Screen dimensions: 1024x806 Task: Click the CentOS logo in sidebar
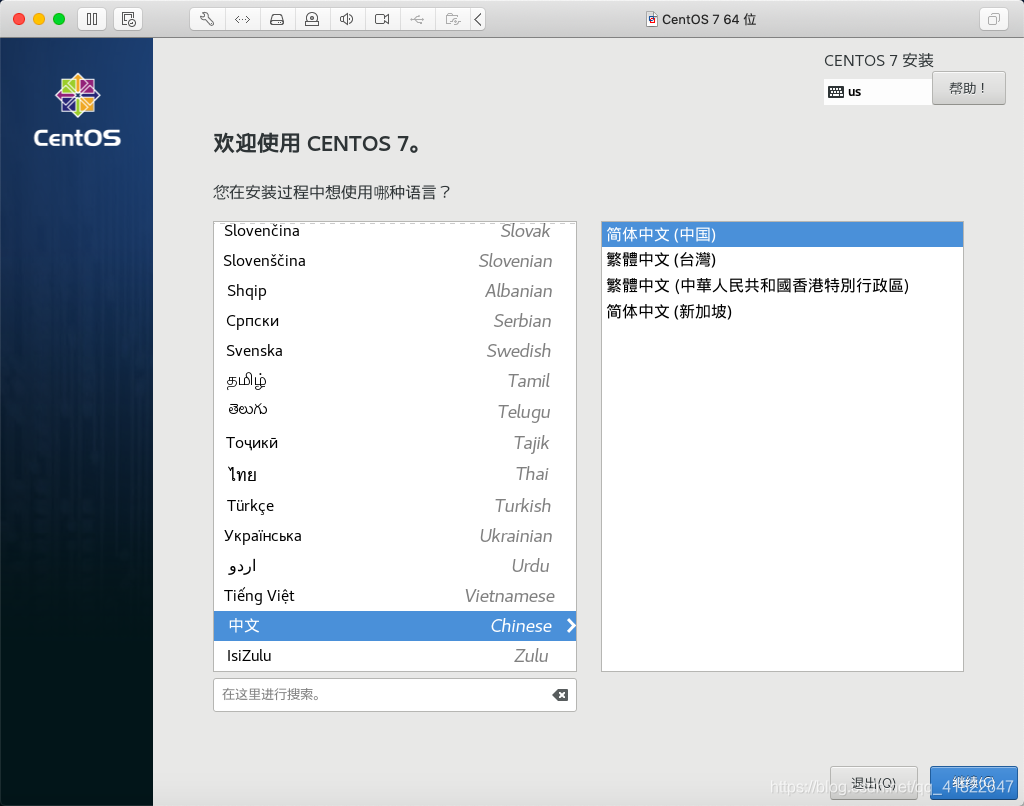point(77,110)
